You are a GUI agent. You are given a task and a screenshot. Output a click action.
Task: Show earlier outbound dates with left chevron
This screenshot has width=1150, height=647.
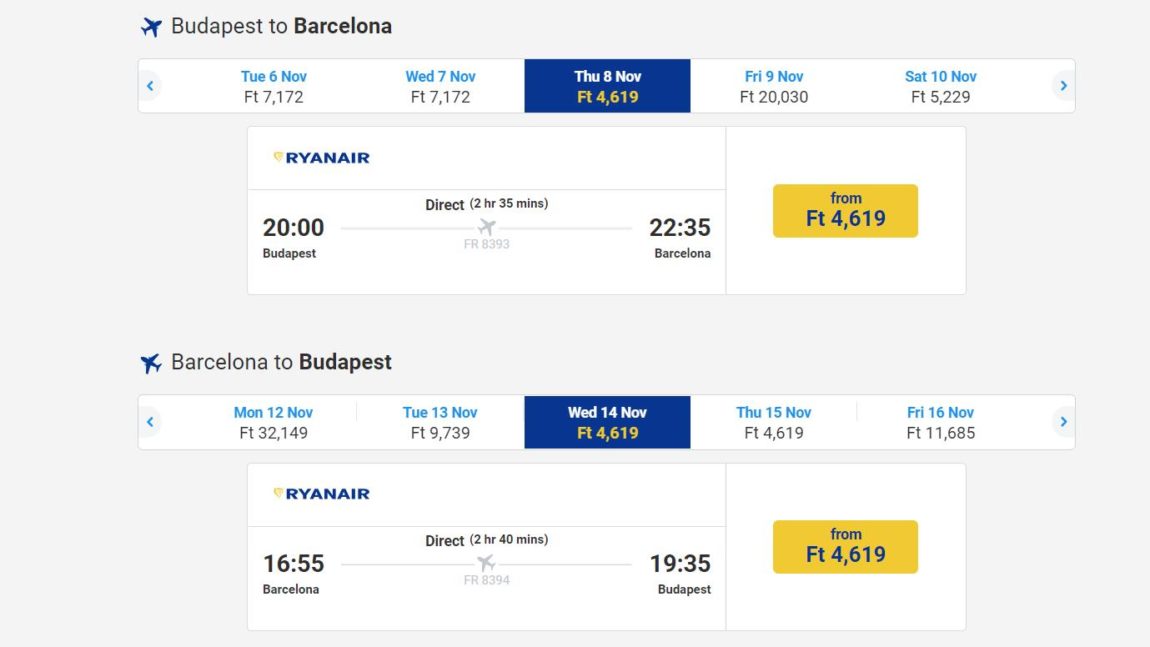[150, 86]
